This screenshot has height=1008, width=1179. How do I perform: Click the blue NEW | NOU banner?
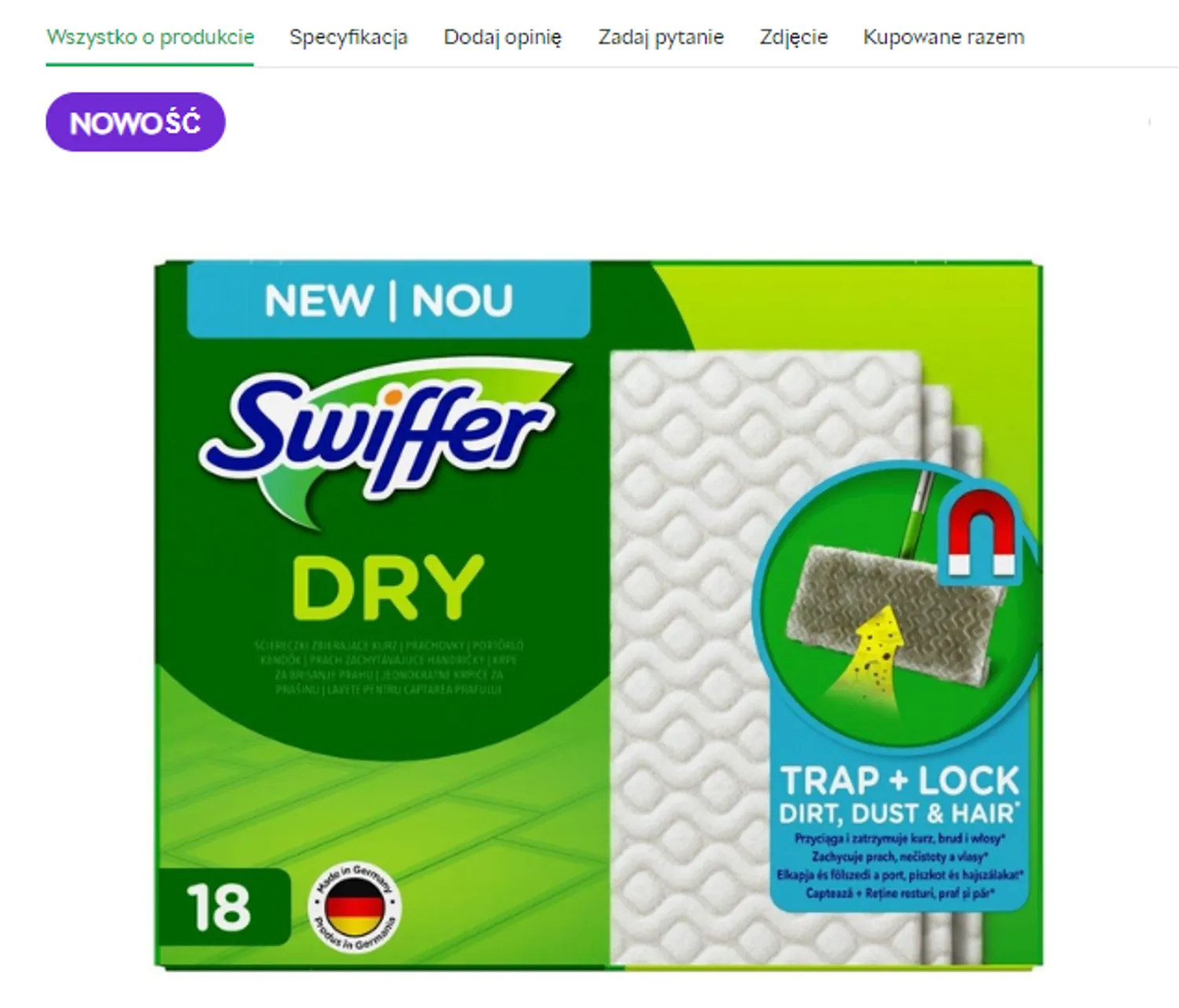pyautogui.click(x=388, y=300)
